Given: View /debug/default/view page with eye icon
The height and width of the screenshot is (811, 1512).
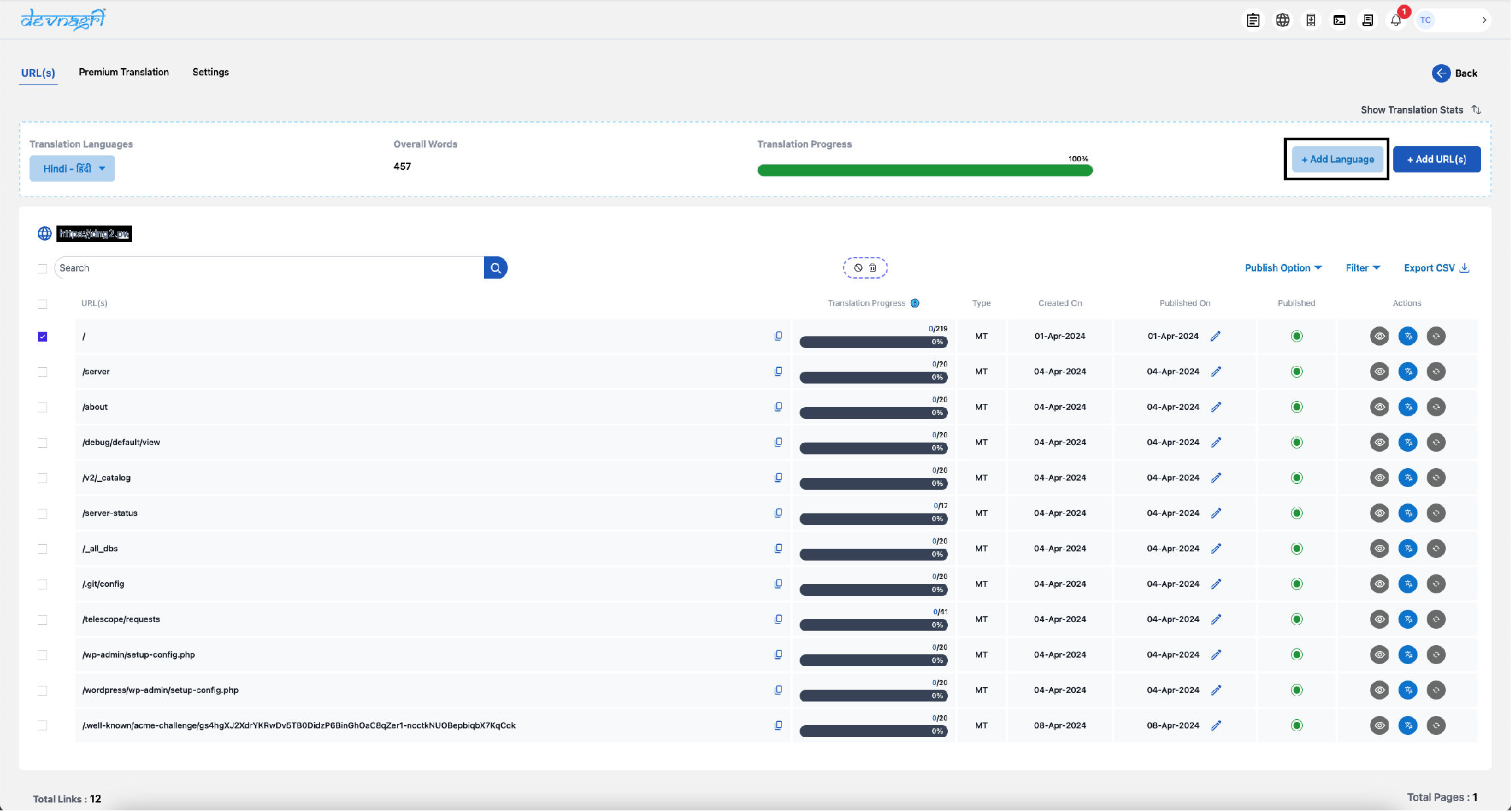Looking at the screenshot, I should coord(1380,443).
